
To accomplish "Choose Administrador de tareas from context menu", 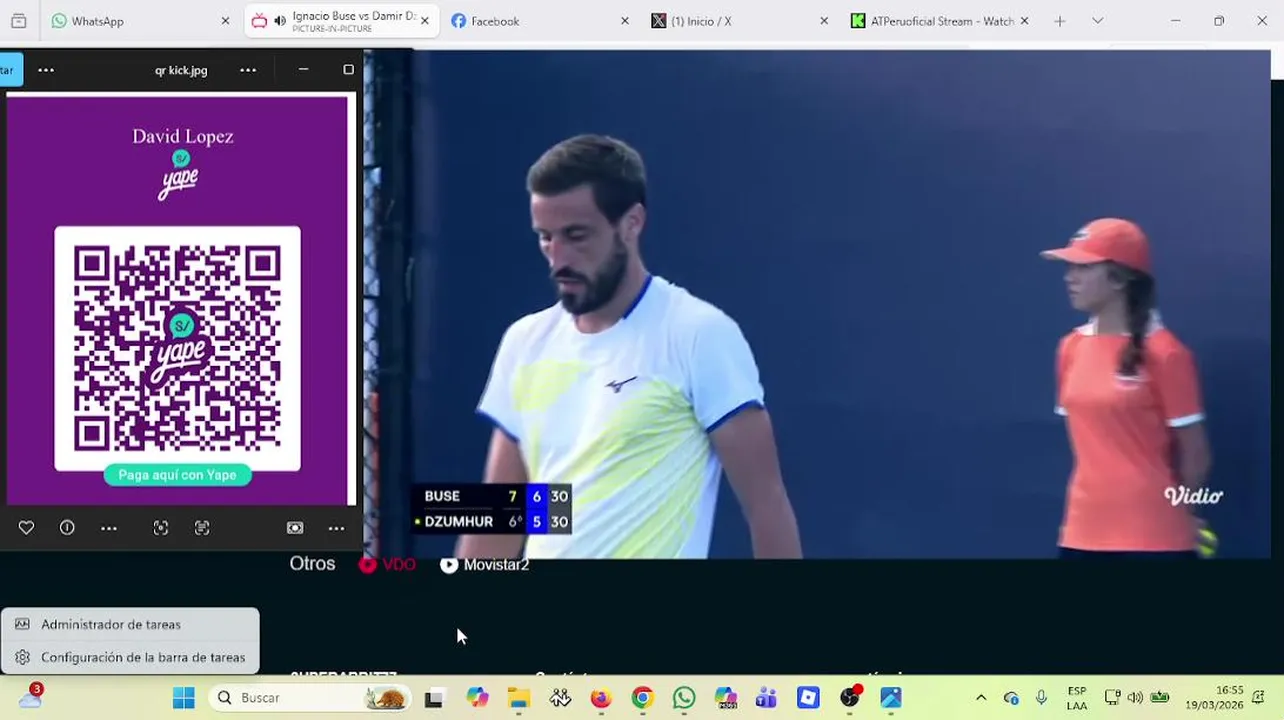I will tap(130, 624).
